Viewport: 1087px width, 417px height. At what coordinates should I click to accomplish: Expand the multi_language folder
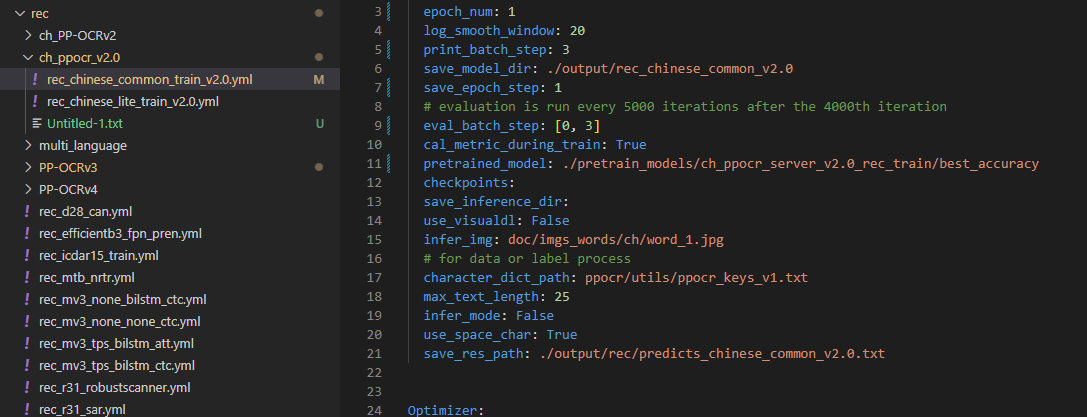pyautogui.click(x=27, y=146)
